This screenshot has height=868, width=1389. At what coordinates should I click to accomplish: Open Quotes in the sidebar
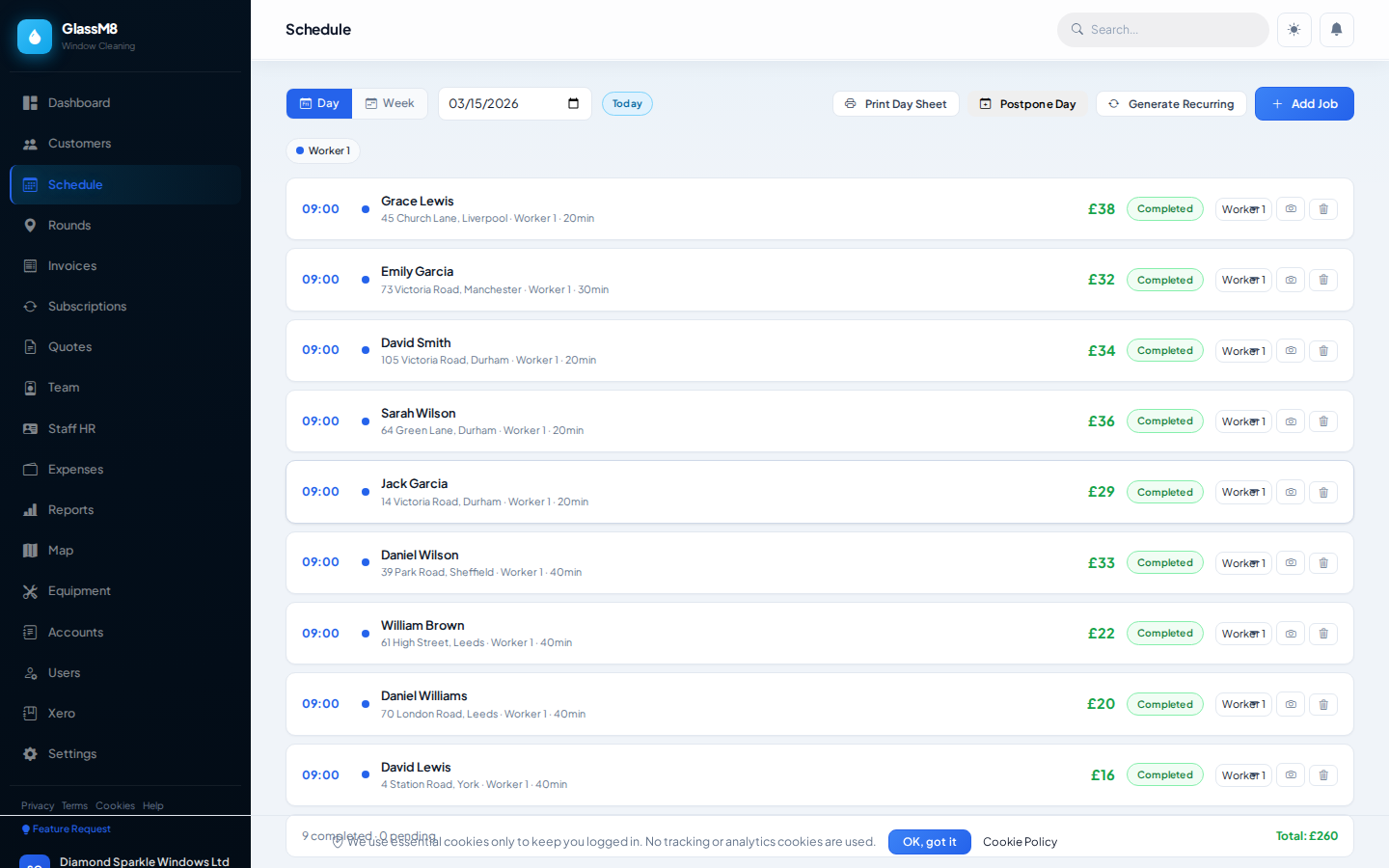tap(125, 347)
